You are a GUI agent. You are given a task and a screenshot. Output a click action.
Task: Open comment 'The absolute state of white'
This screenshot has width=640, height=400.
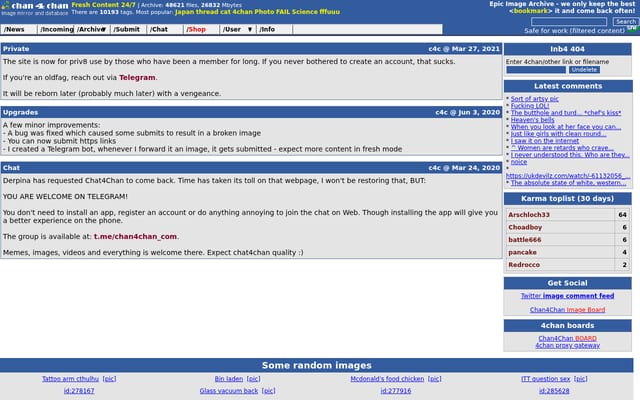pyautogui.click(x=568, y=183)
